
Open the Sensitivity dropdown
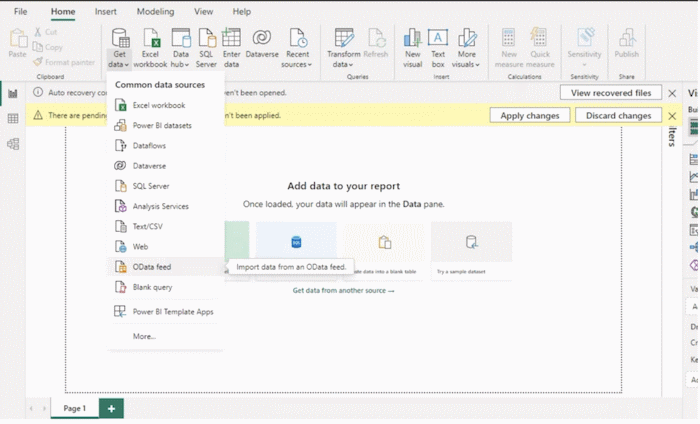click(x=584, y=48)
